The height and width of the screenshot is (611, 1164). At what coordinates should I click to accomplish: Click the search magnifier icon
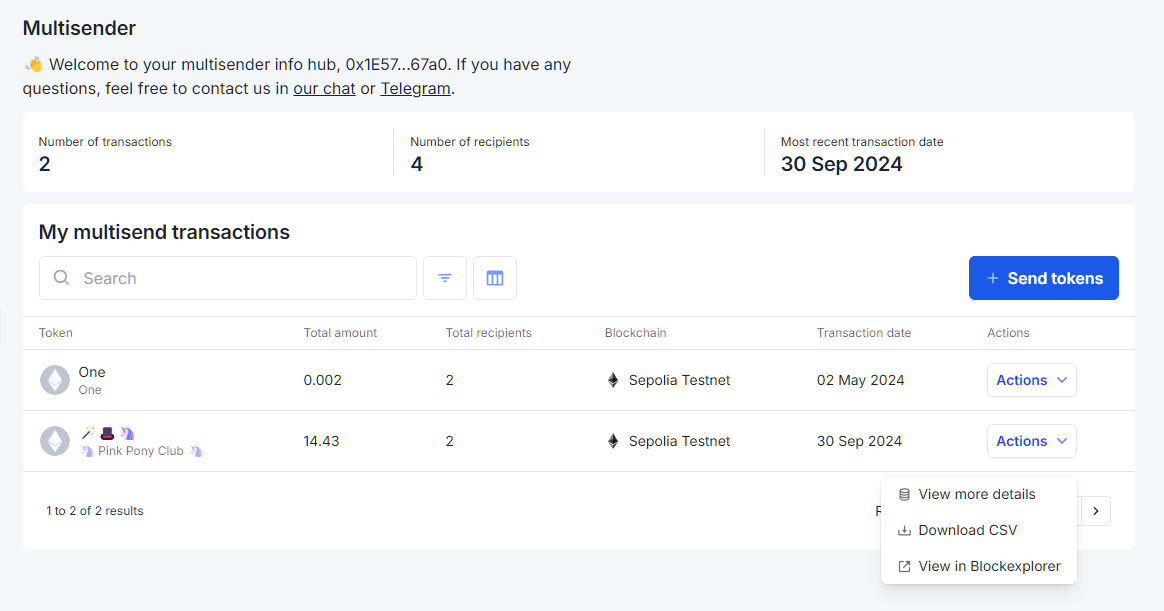click(x=60, y=277)
